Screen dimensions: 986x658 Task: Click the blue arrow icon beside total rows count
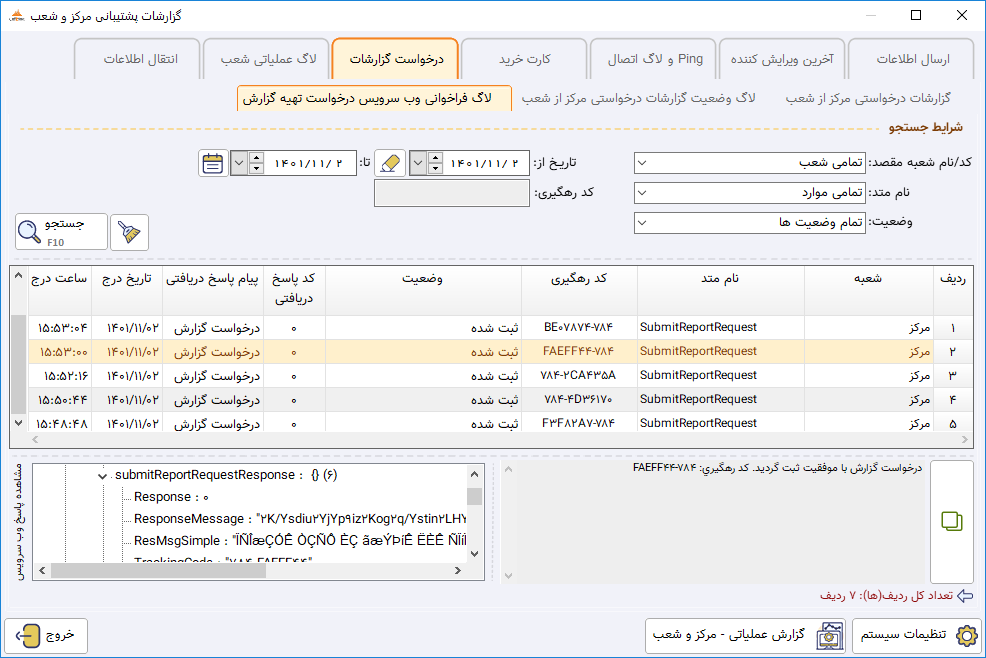[x=965, y=596]
